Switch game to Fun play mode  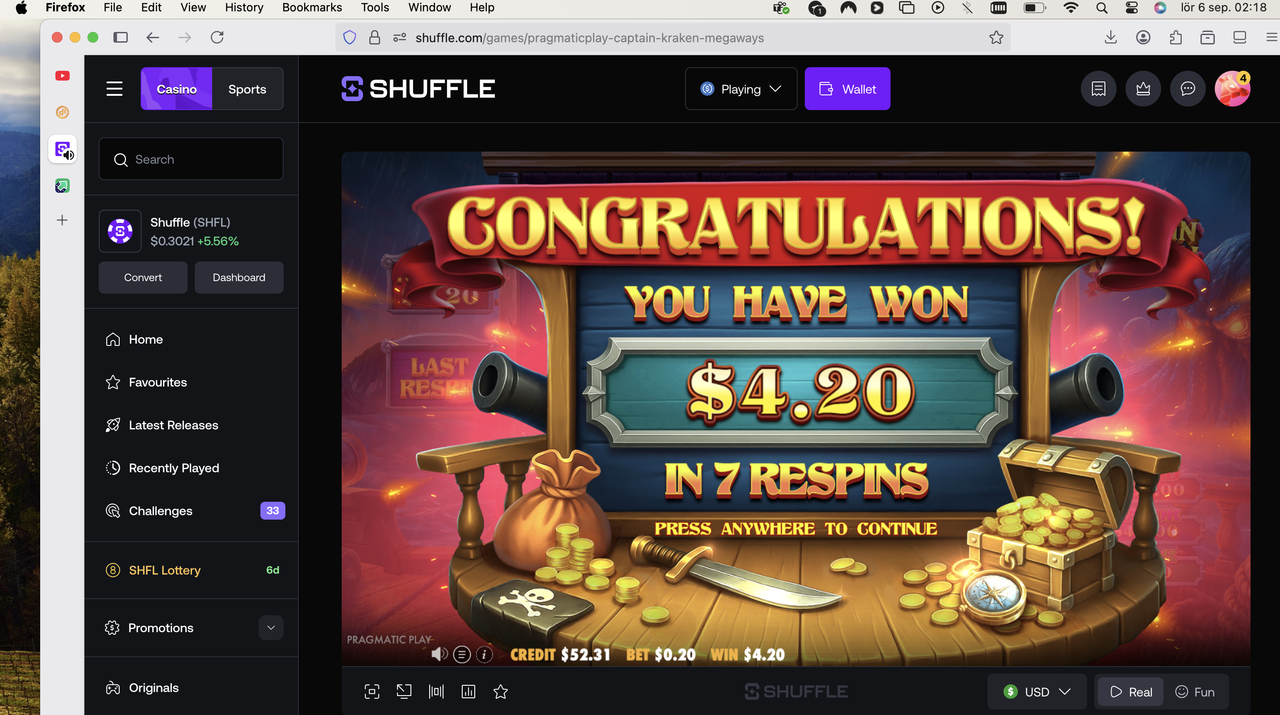(1195, 691)
